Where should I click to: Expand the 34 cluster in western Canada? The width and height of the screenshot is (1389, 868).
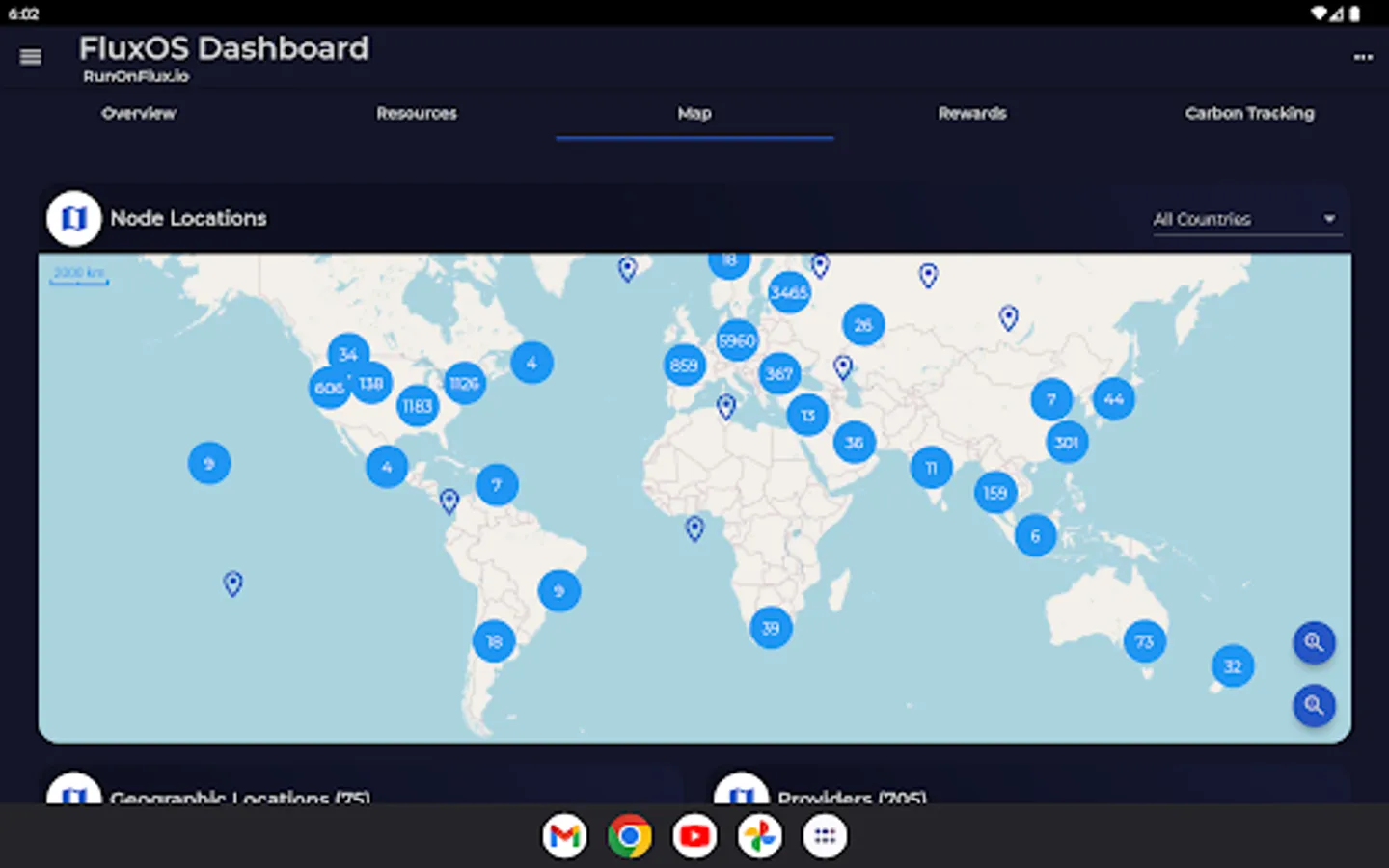(348, 354)
